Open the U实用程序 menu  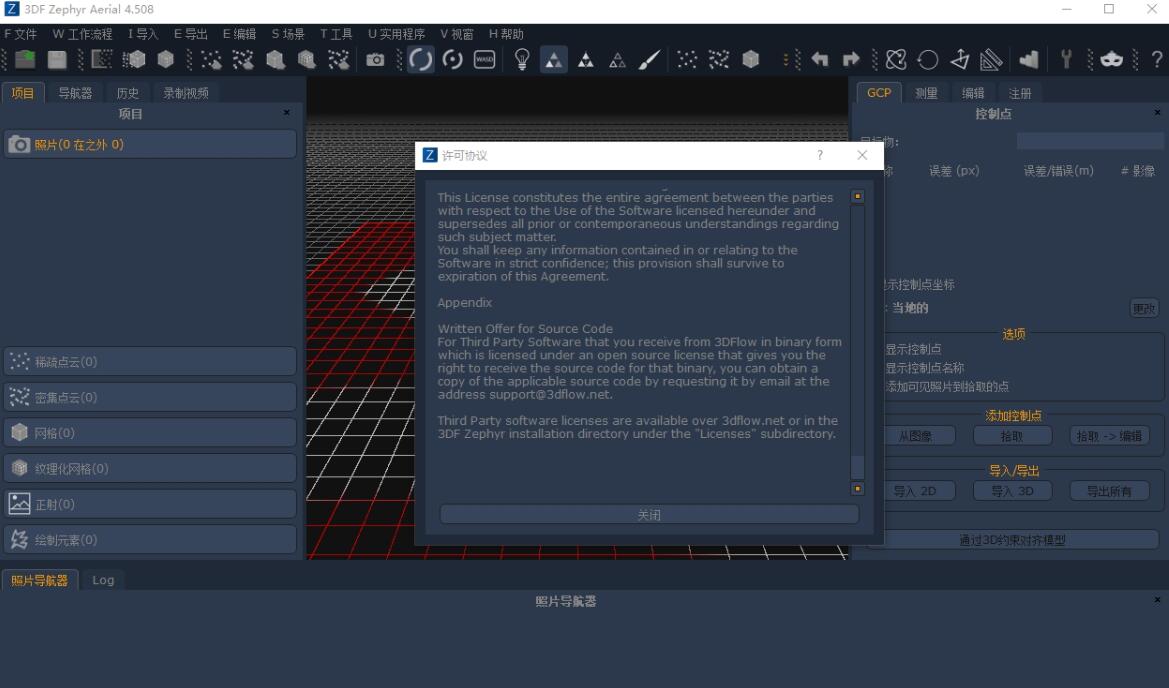pyautogui.click(x=396, y=34)
